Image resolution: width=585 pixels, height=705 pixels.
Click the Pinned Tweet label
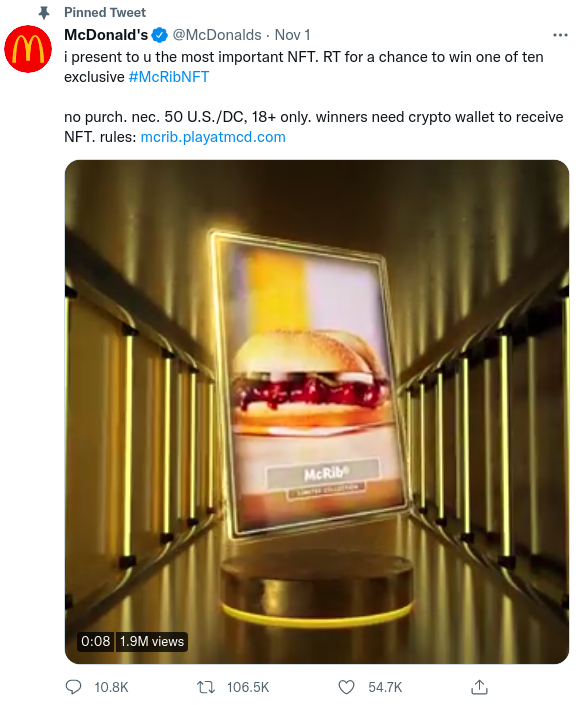[105, 13]
